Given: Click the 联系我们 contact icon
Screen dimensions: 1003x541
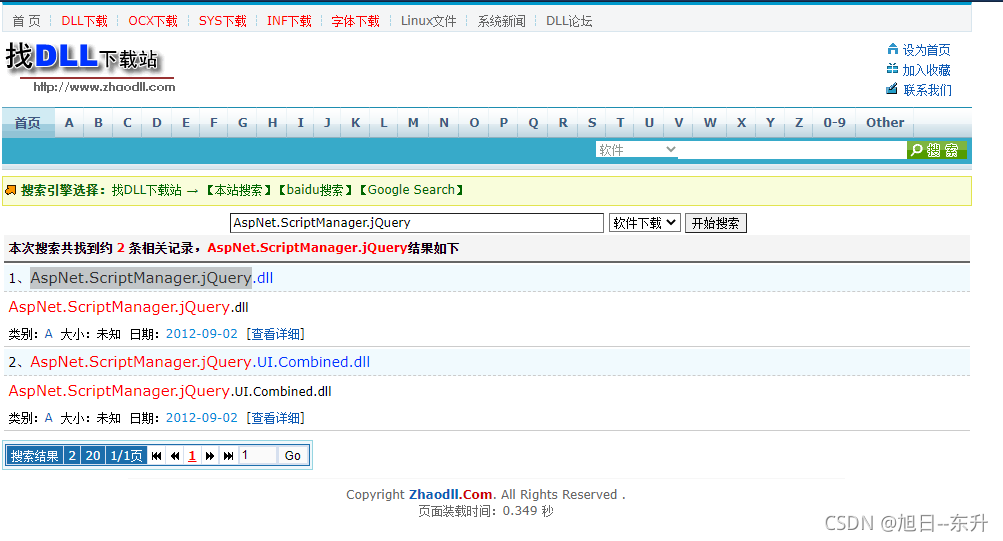Looking at the screenshot, I should (x=892, y=89).
